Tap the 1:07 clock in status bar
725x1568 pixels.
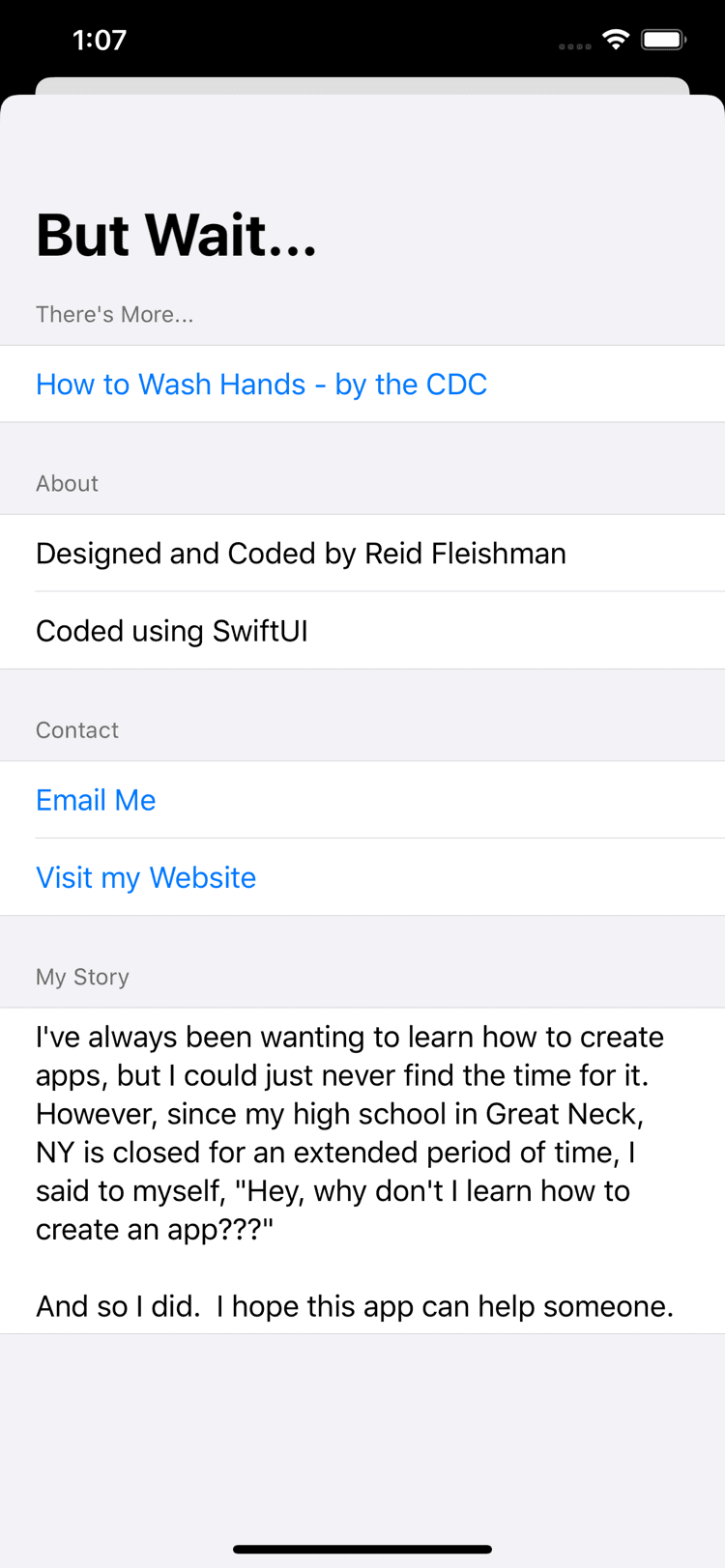point(100,40)
